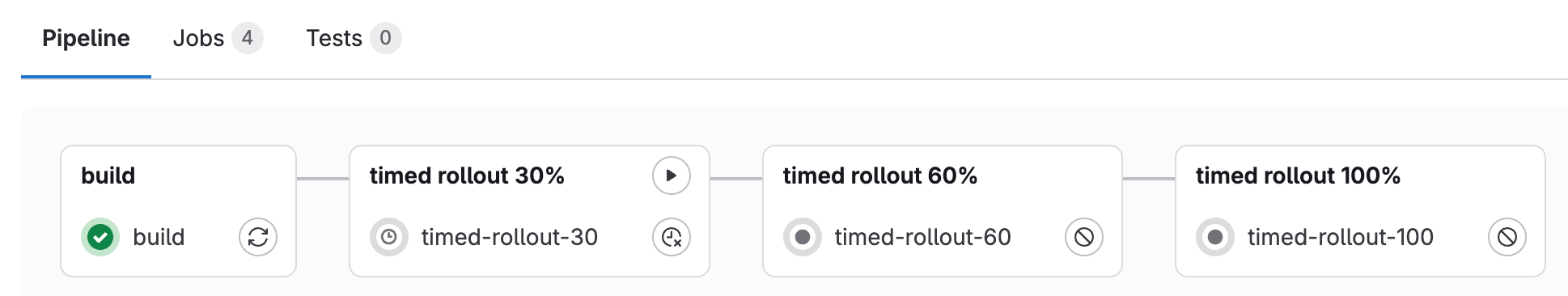This screenshot has width=1568, height=296.
Task: Open the timed-rollout-60 job details
Action: click(x=923, y=237)
